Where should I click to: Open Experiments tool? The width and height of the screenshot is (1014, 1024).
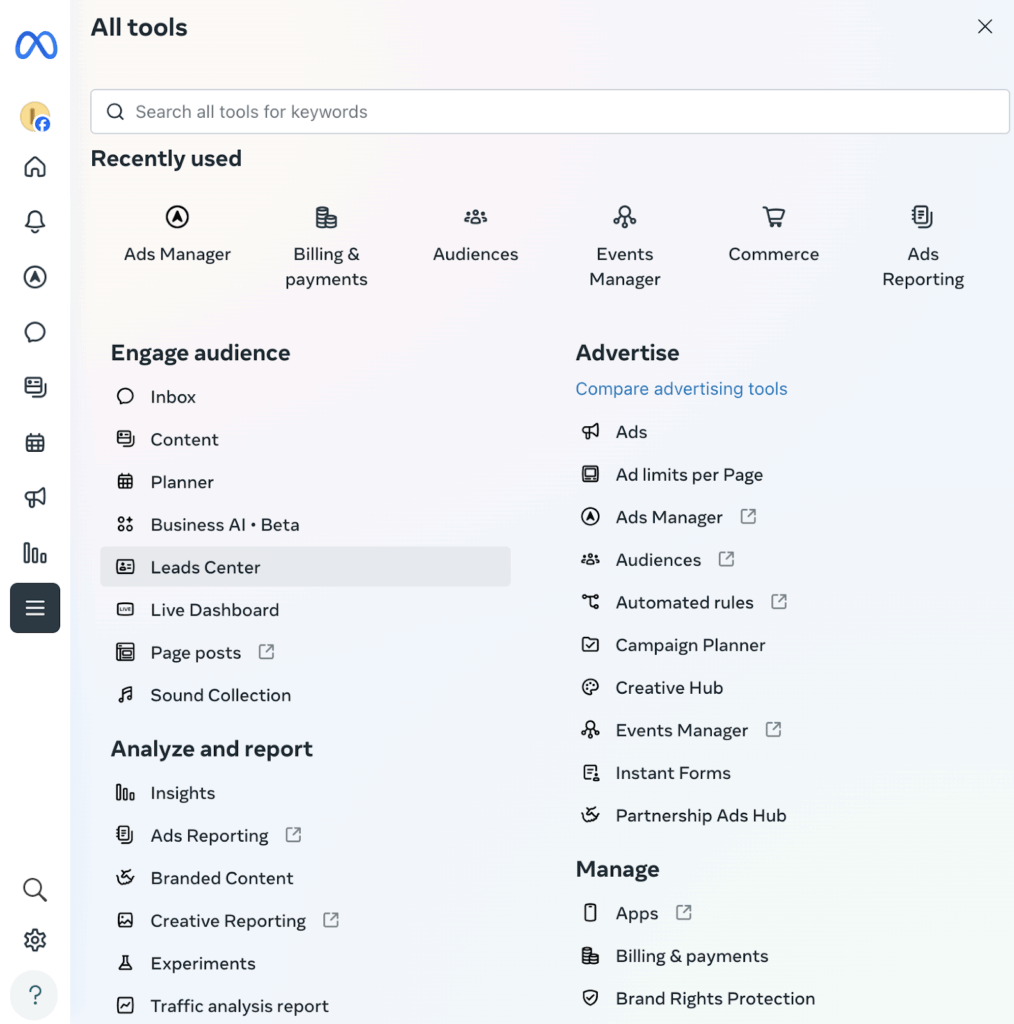point(306,963)
